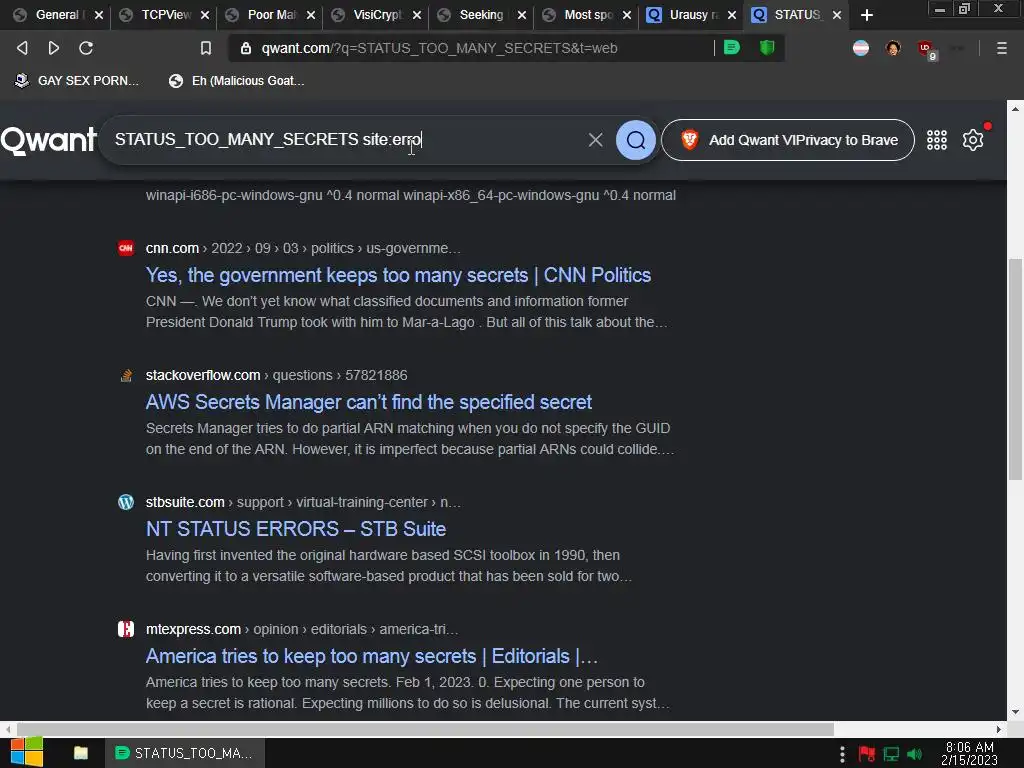Click the mtexpress.com breadcrumb URL
The height and width of the screenshot is (768, 1024).
pos(302,629)
